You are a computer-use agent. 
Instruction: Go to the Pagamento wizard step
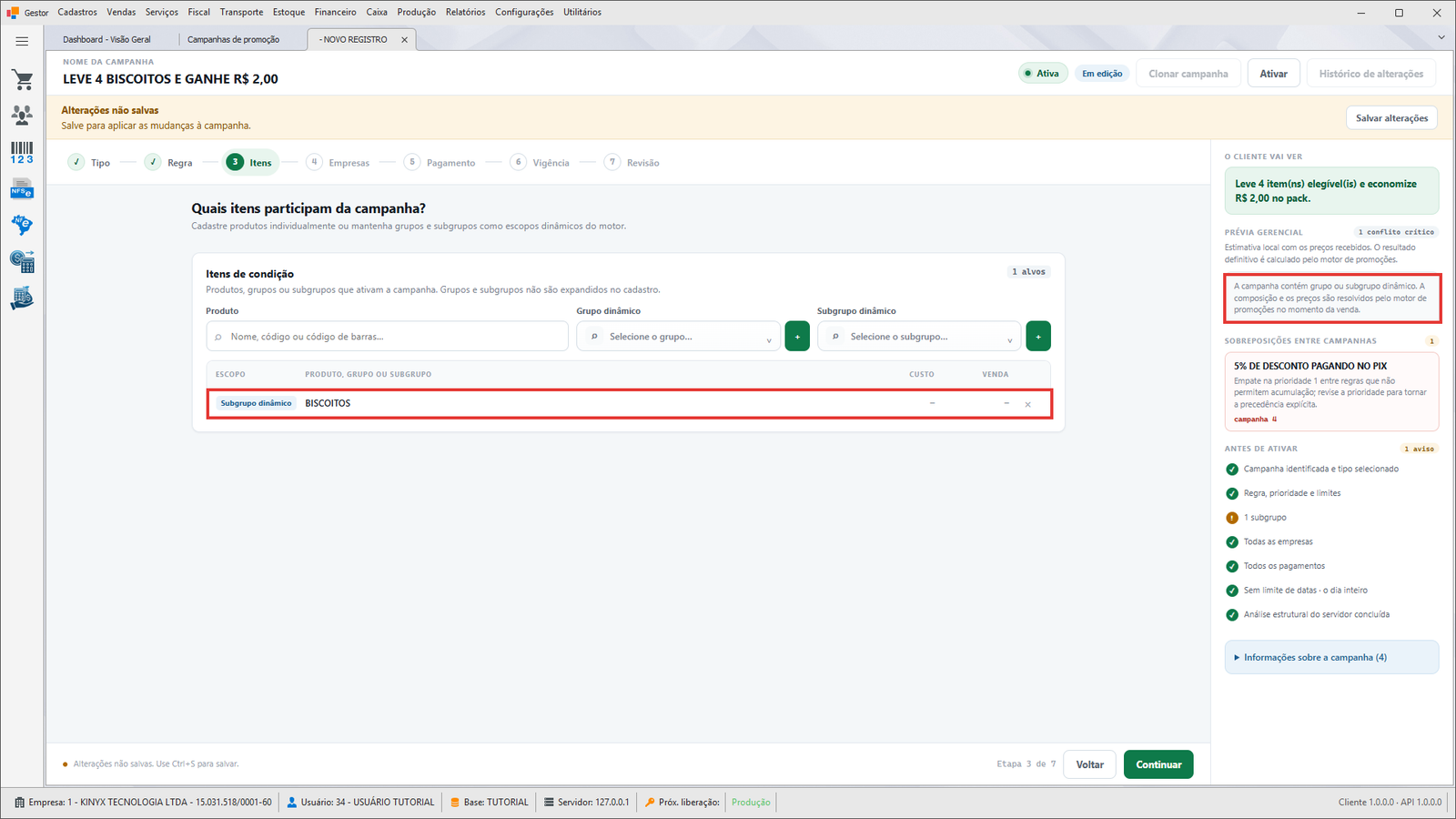pyautogui.click(x=440, y=163)
